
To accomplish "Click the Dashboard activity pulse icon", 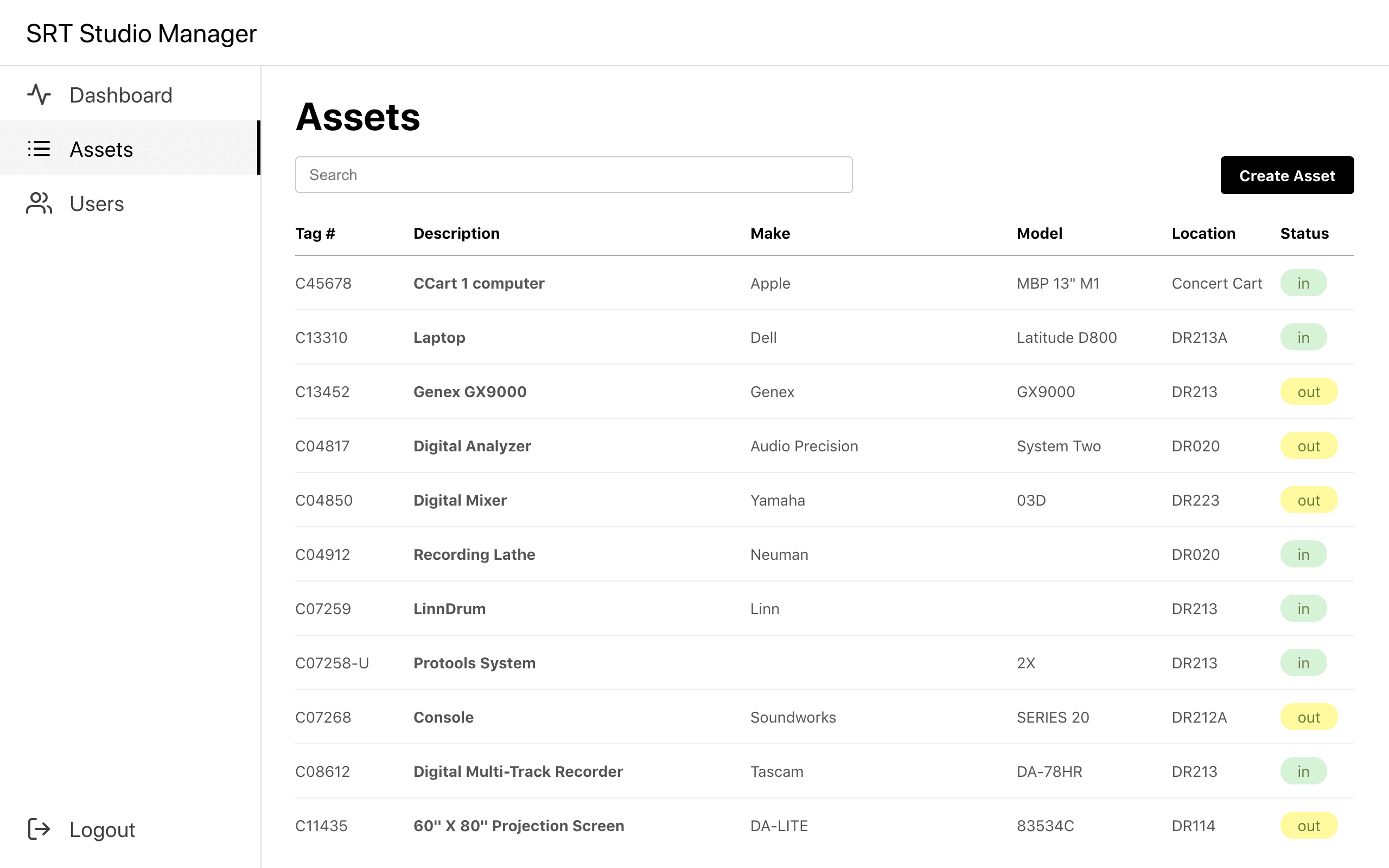I will pos(39,95).
